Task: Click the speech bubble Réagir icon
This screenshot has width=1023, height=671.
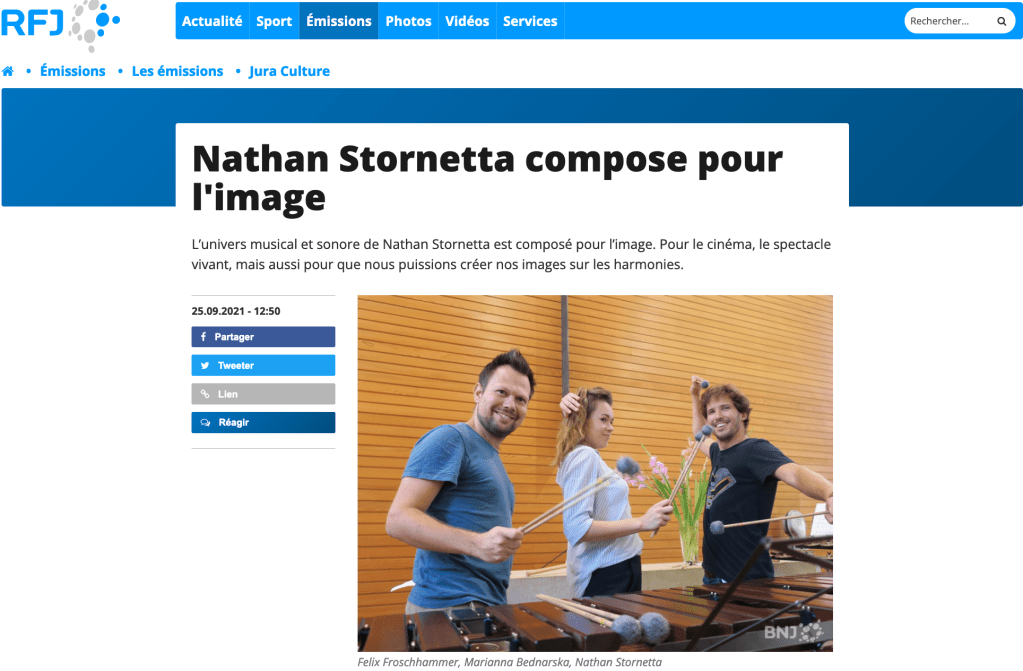Action: click(206, 423)
